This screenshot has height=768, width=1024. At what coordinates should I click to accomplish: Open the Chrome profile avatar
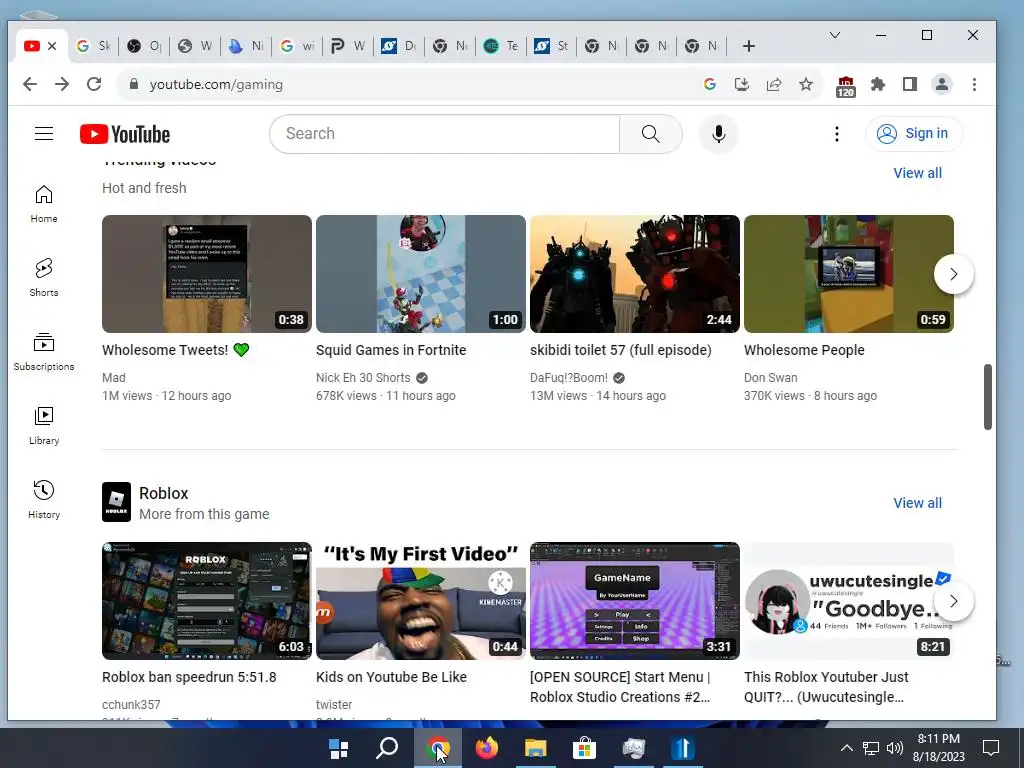(942, 84)
